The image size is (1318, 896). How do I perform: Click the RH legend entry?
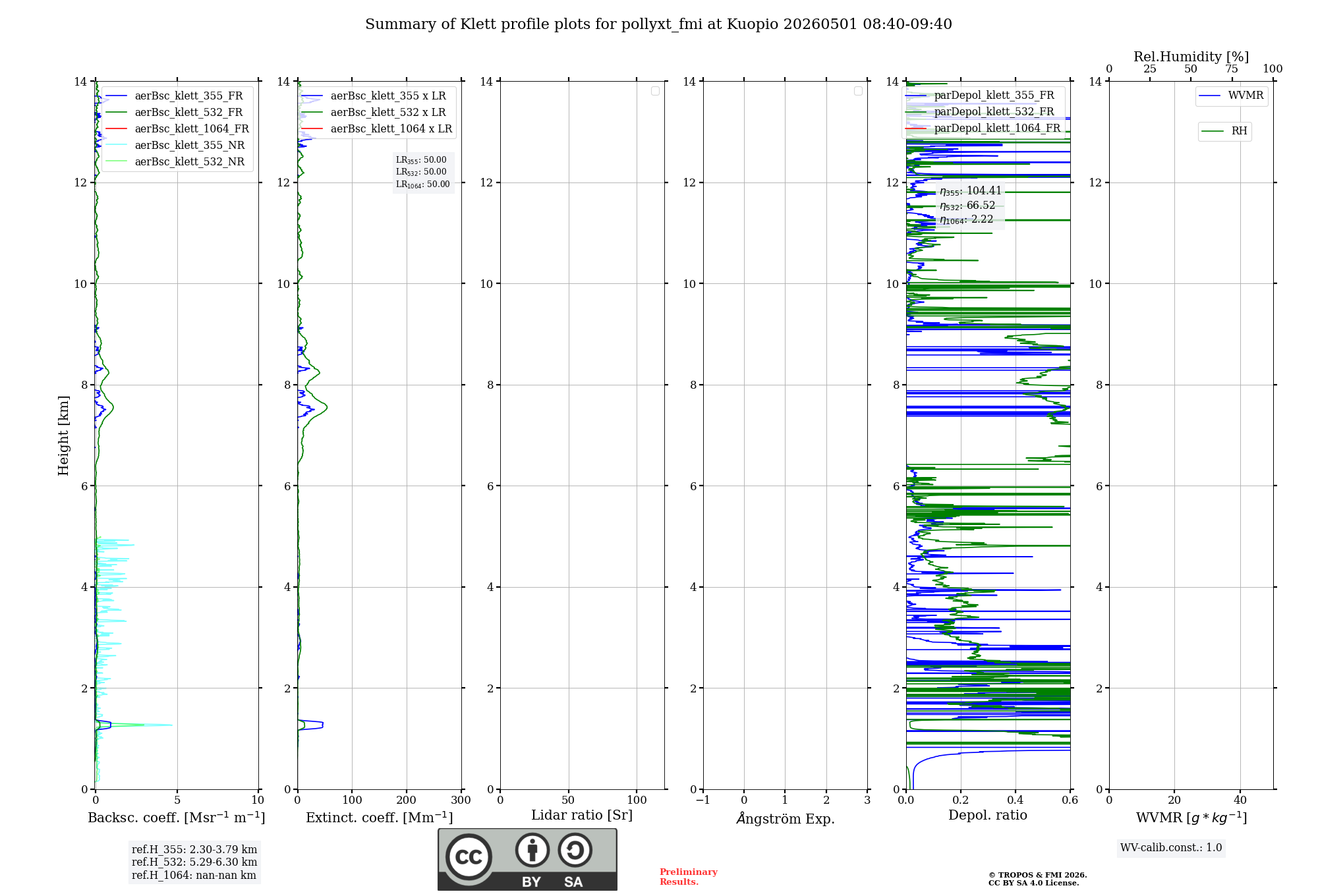click(x=1224, y=131)
